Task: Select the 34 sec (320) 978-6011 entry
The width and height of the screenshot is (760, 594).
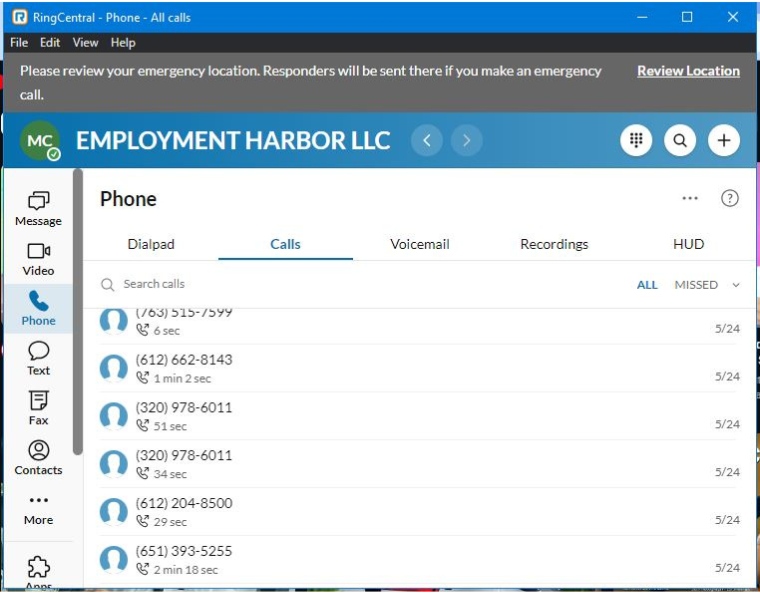Action: click(420, 464)
